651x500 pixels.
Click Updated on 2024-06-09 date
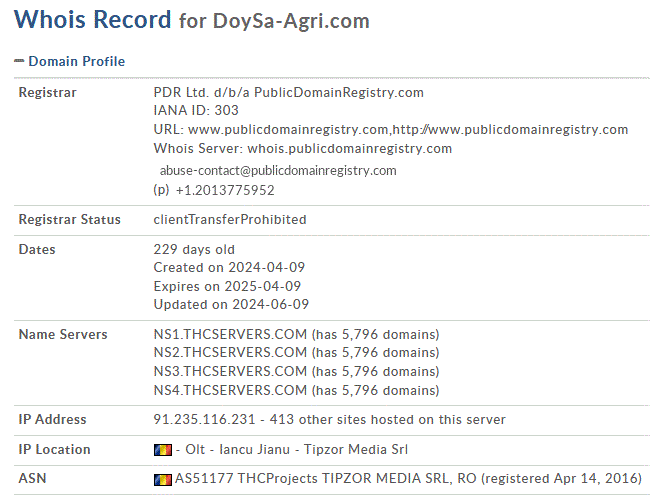pyautogui.click(x=231, y=304)
